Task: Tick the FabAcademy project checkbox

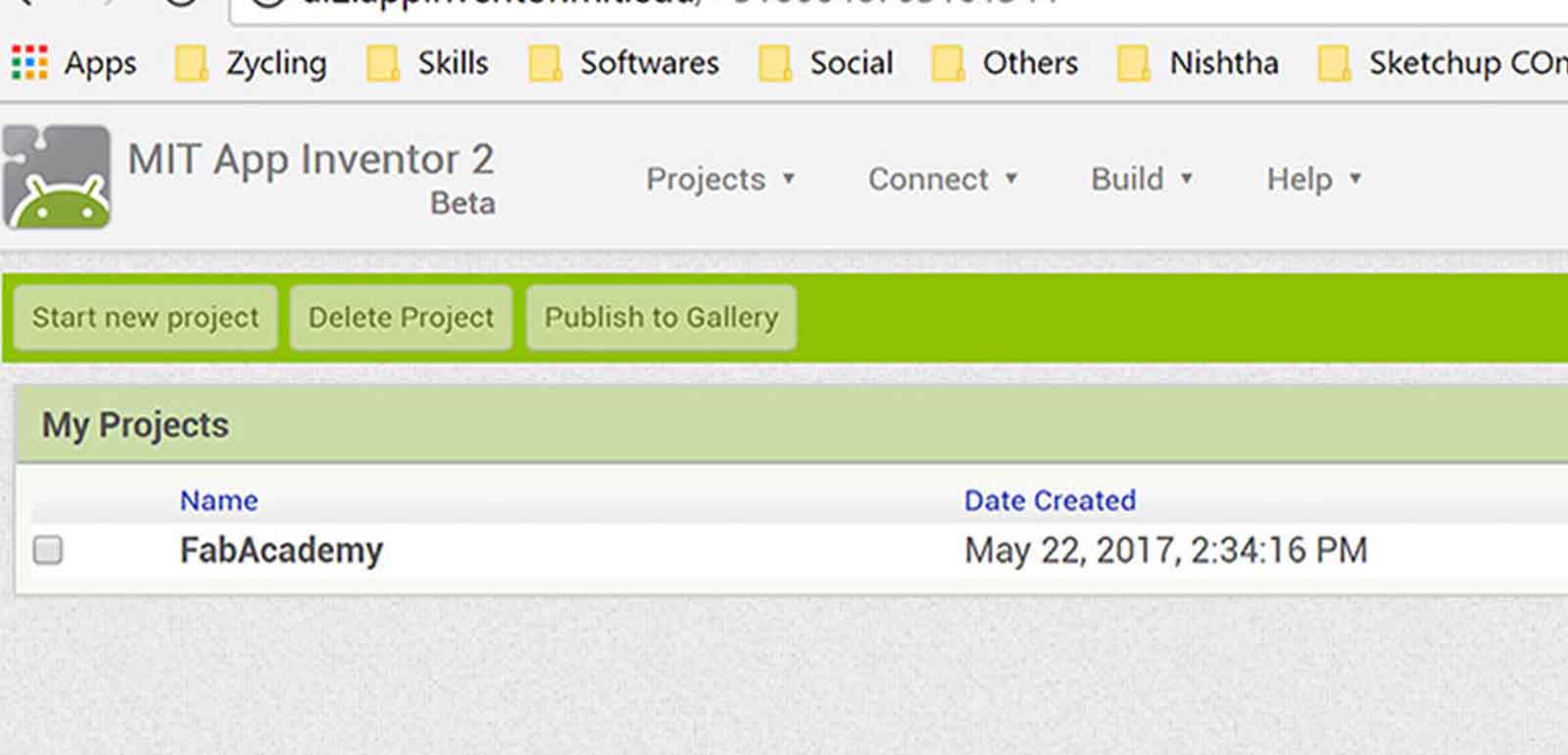Action: click(x=48, y=550)
